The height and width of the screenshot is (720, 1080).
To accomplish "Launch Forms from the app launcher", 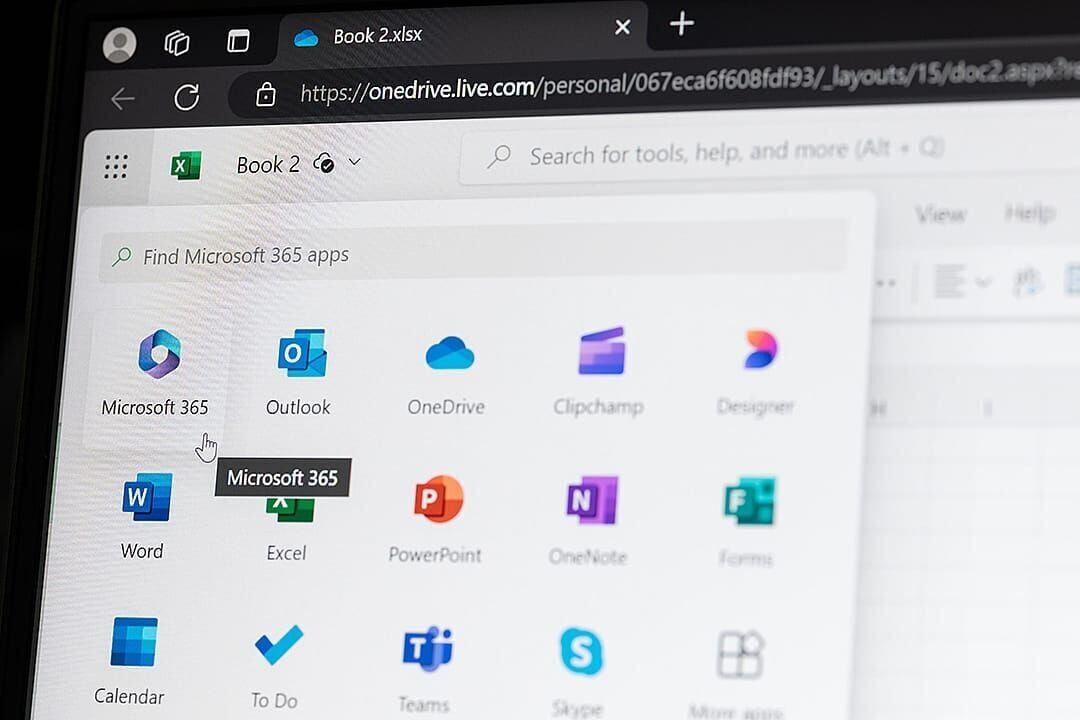I will 749,501.
